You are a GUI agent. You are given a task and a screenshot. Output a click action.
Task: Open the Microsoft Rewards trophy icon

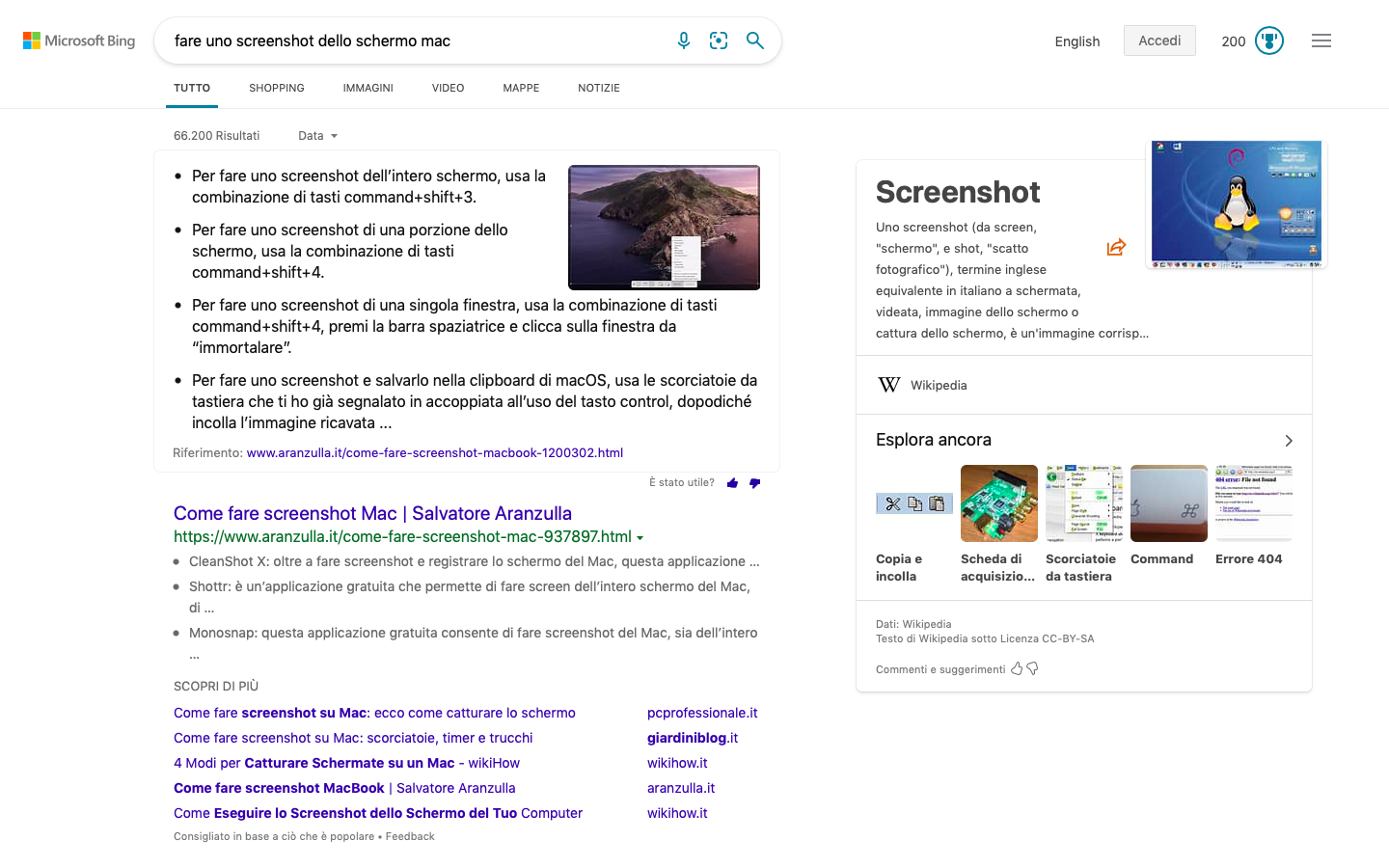click(x=1269, y=41)
